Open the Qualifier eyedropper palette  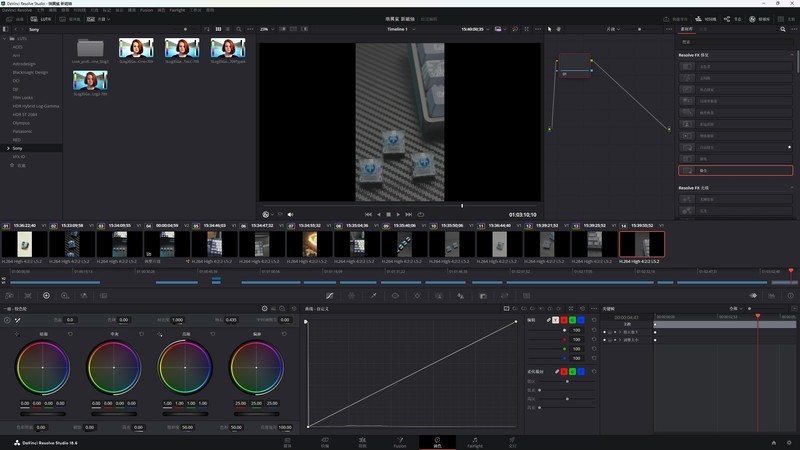373,296
